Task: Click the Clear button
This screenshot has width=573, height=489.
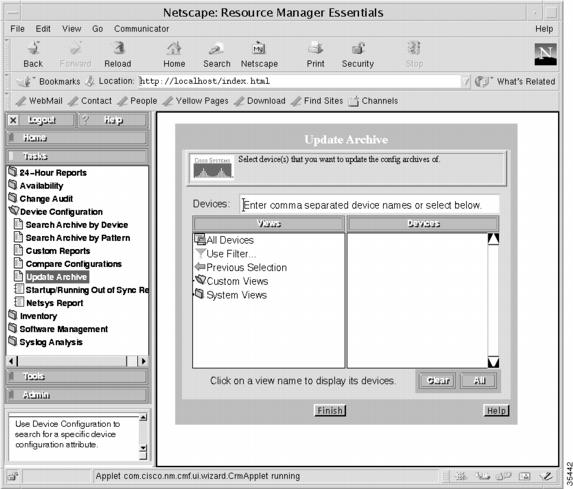Action: [x=437, y=381]
